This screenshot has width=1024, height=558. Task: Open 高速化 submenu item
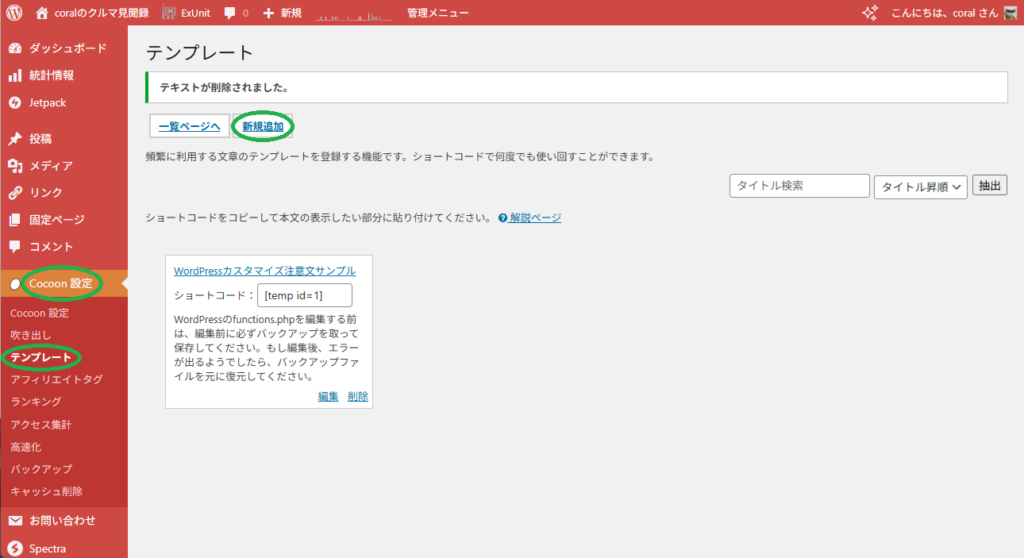[x=25, y=447]
